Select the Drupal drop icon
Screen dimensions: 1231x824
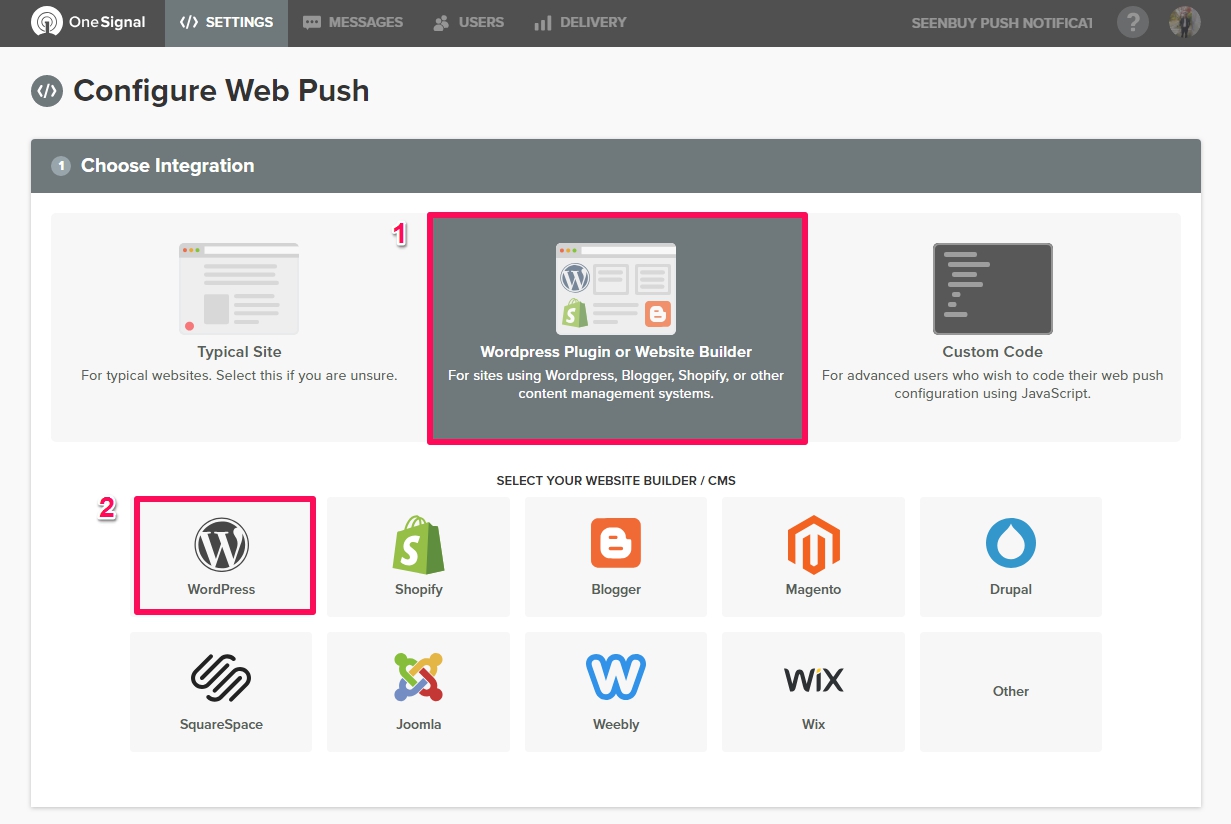pyautogui.click(x=1010, y=545)
